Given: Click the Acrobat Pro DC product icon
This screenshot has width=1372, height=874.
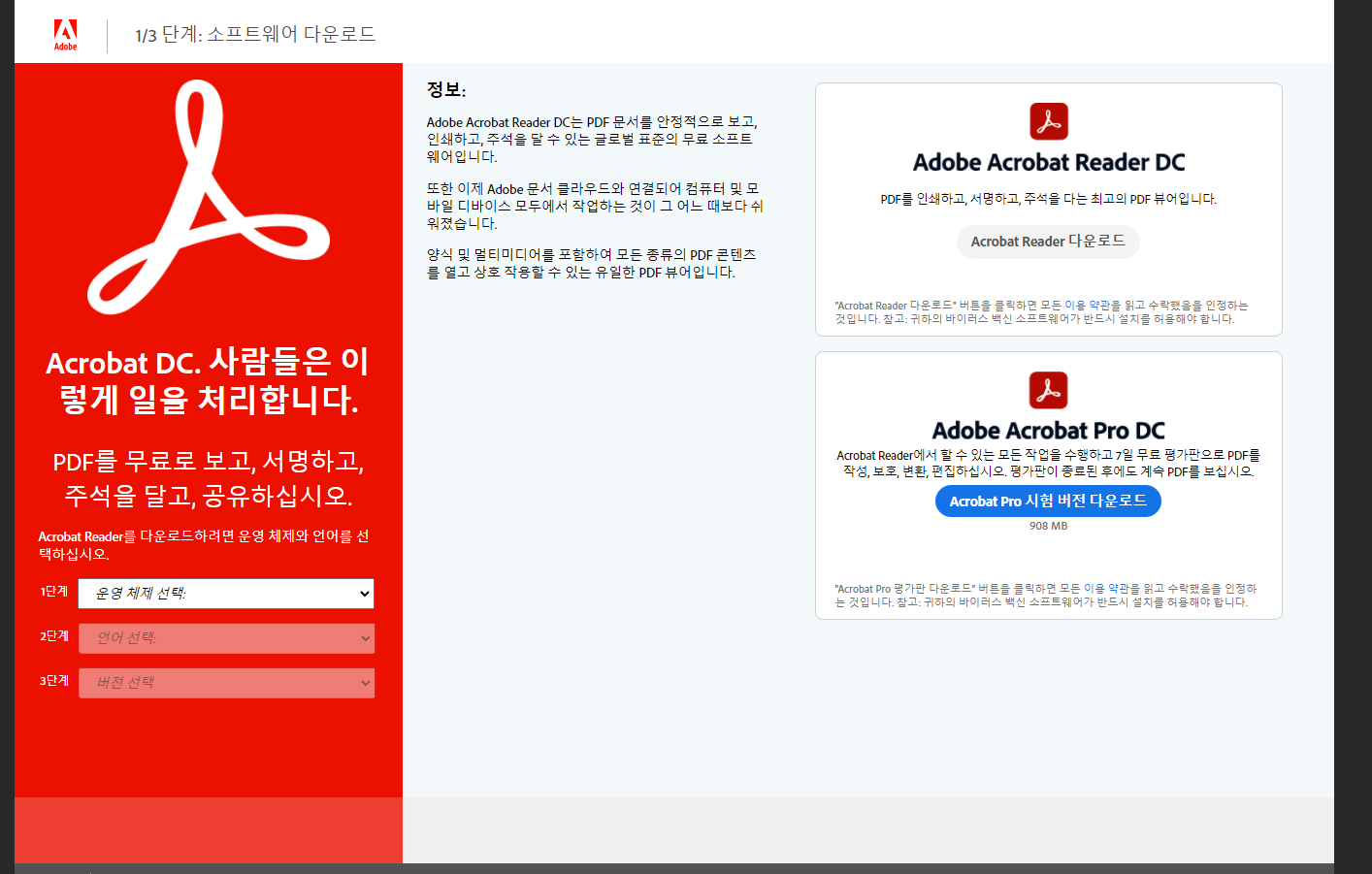Looking at the screenshot, I should coord(1049,390).
